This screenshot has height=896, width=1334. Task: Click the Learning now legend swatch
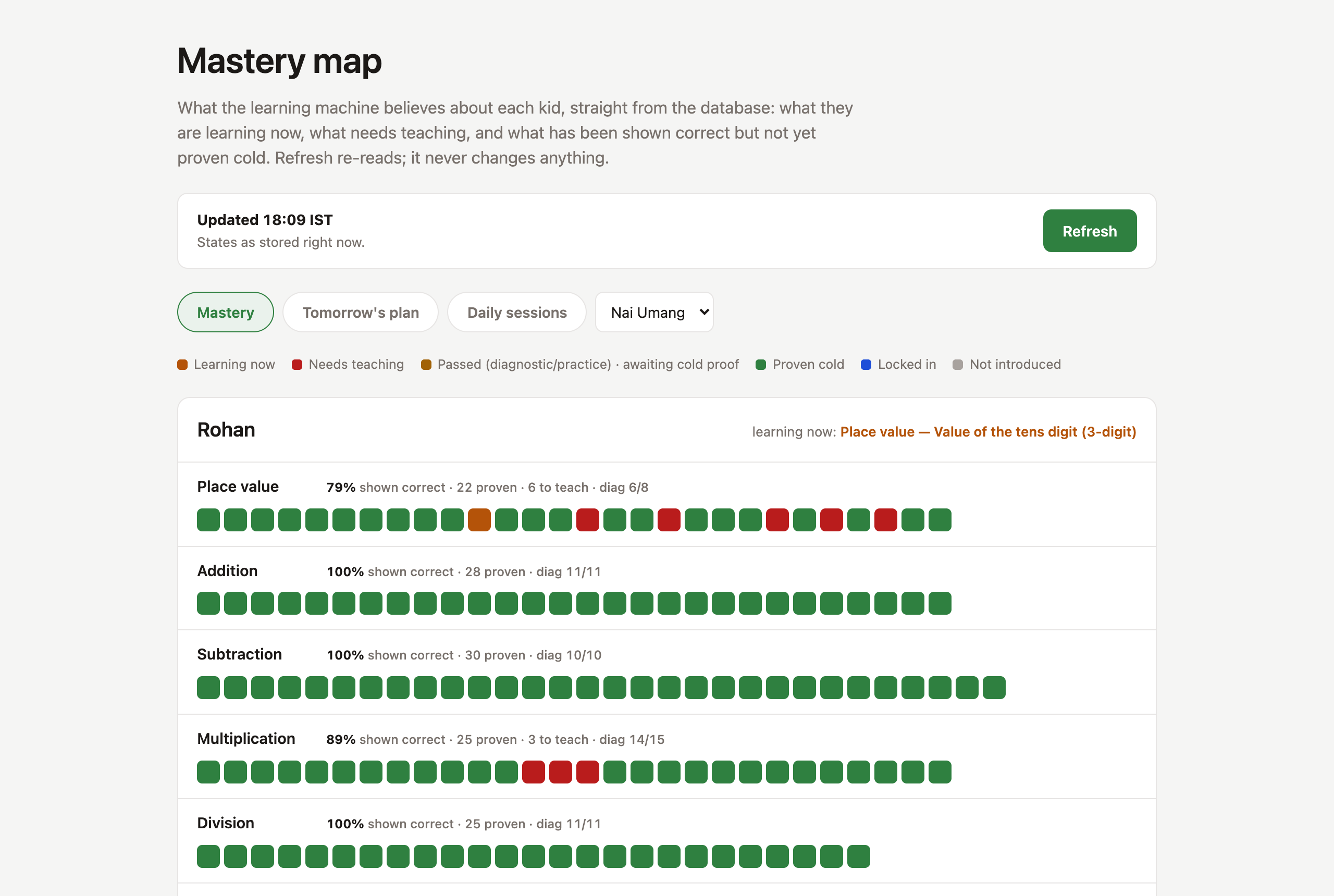(x=182, y=365)
